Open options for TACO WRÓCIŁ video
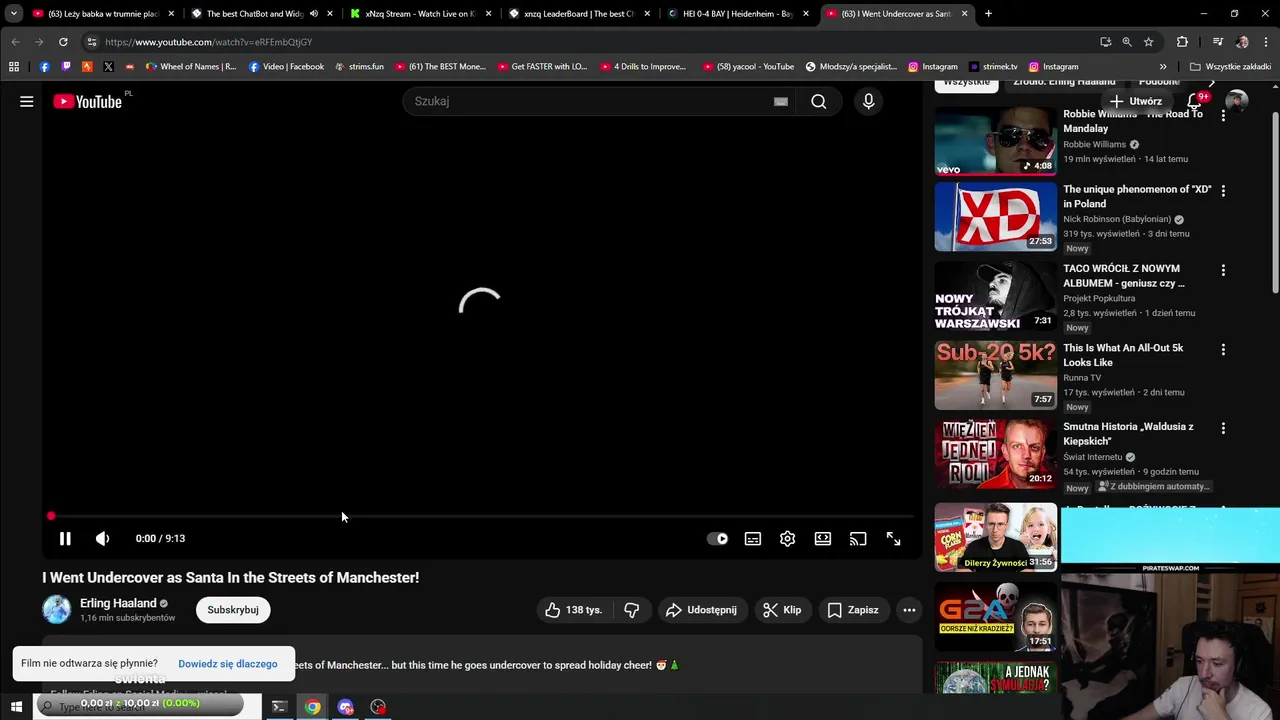 (x=1223, y=270)
